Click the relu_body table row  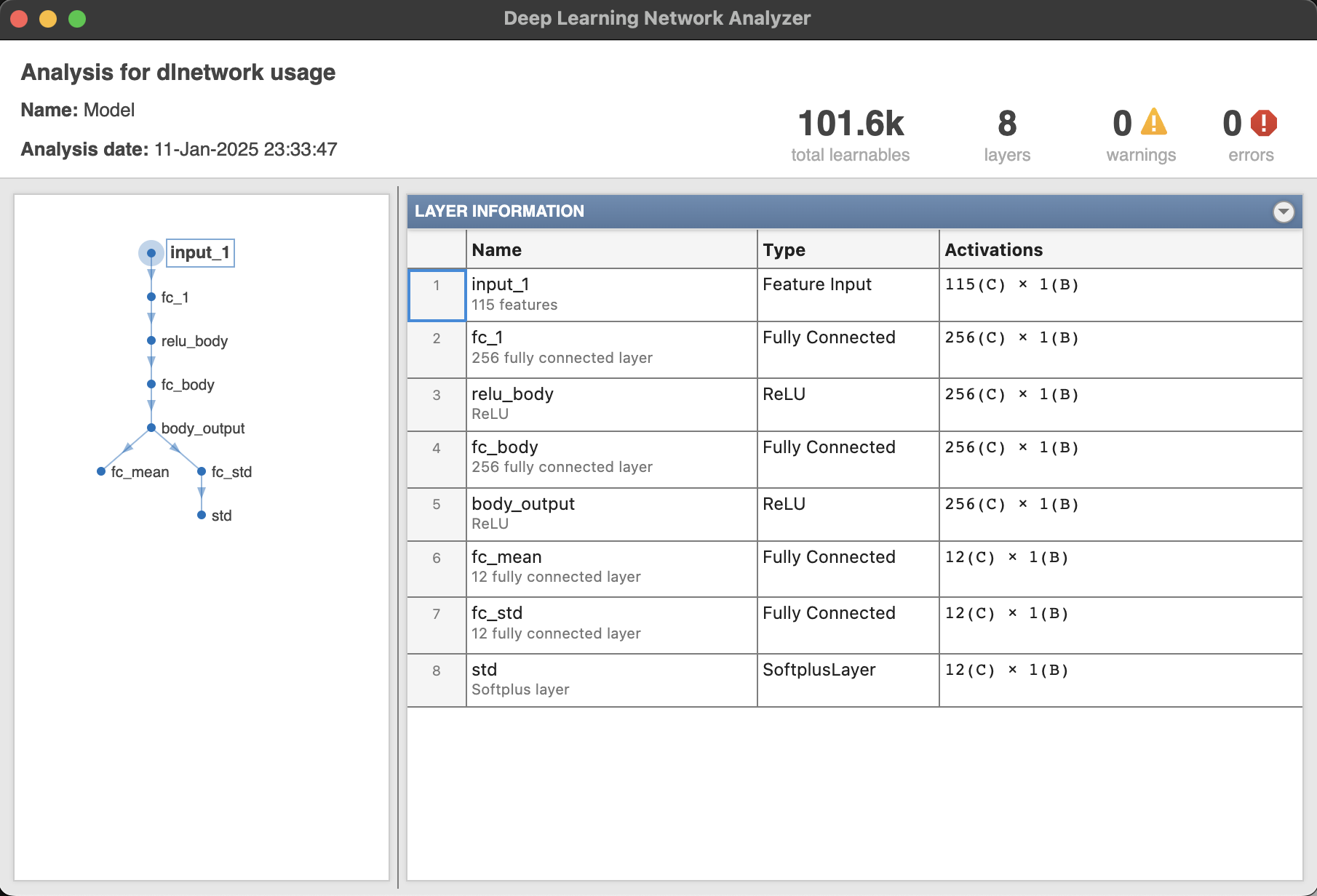pyautogui.click(x=611, y=404)
